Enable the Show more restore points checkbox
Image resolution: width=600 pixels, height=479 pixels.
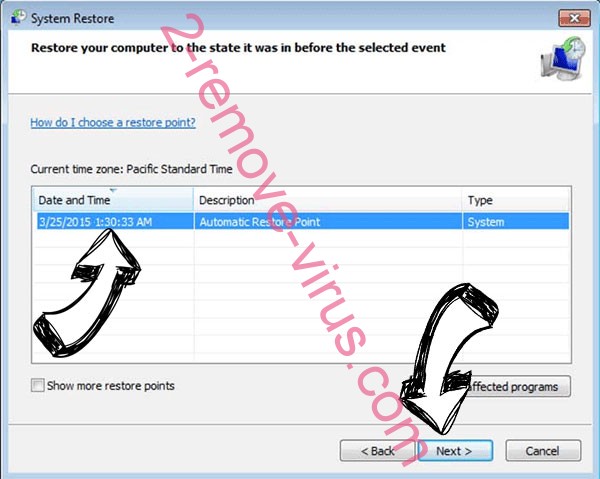click(38, 385)
